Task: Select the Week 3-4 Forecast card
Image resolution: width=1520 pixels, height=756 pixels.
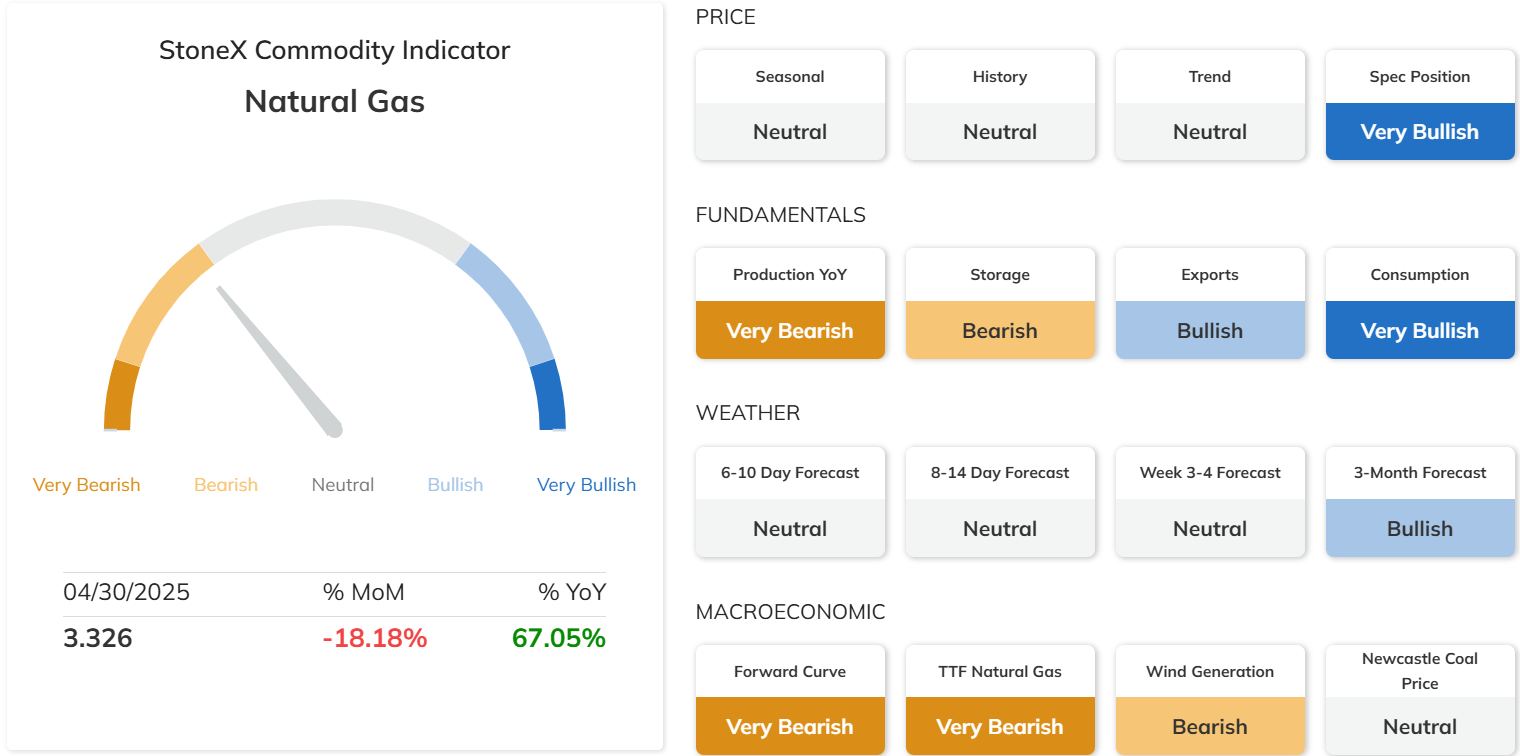Action: click(1210, 501)
